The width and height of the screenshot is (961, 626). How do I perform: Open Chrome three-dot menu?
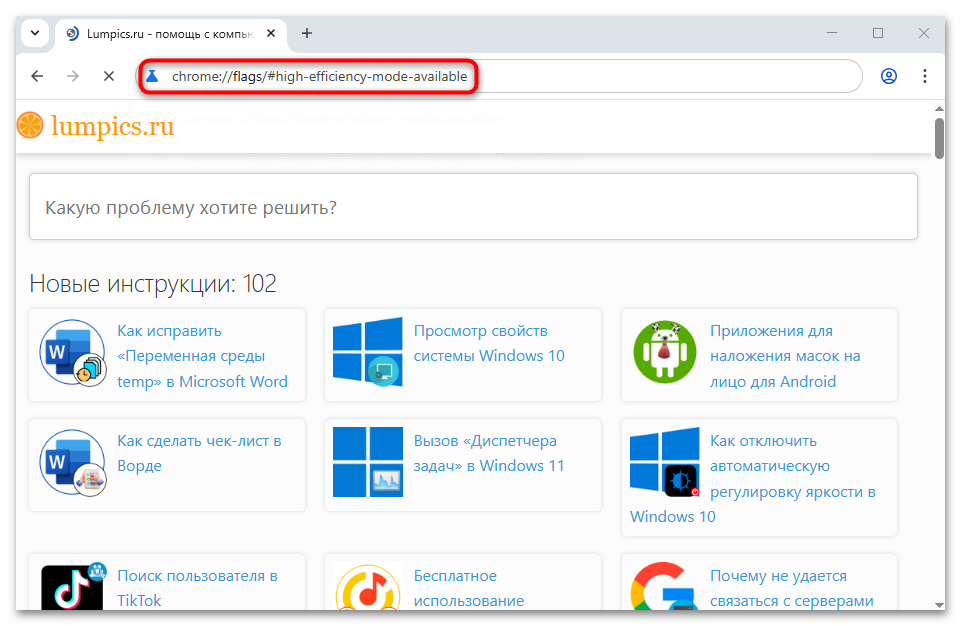(925, 76)
